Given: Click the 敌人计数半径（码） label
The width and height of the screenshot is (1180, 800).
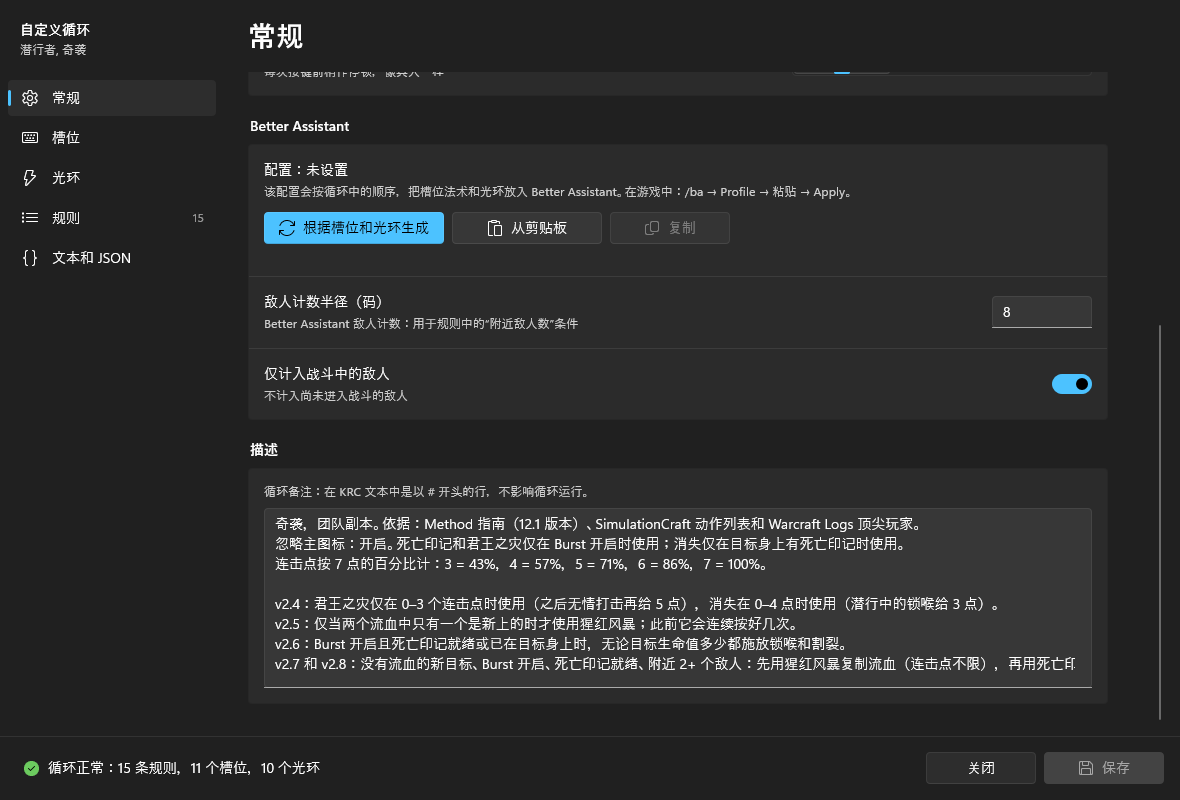Looking at the screenshot, I should pos(324,302).
